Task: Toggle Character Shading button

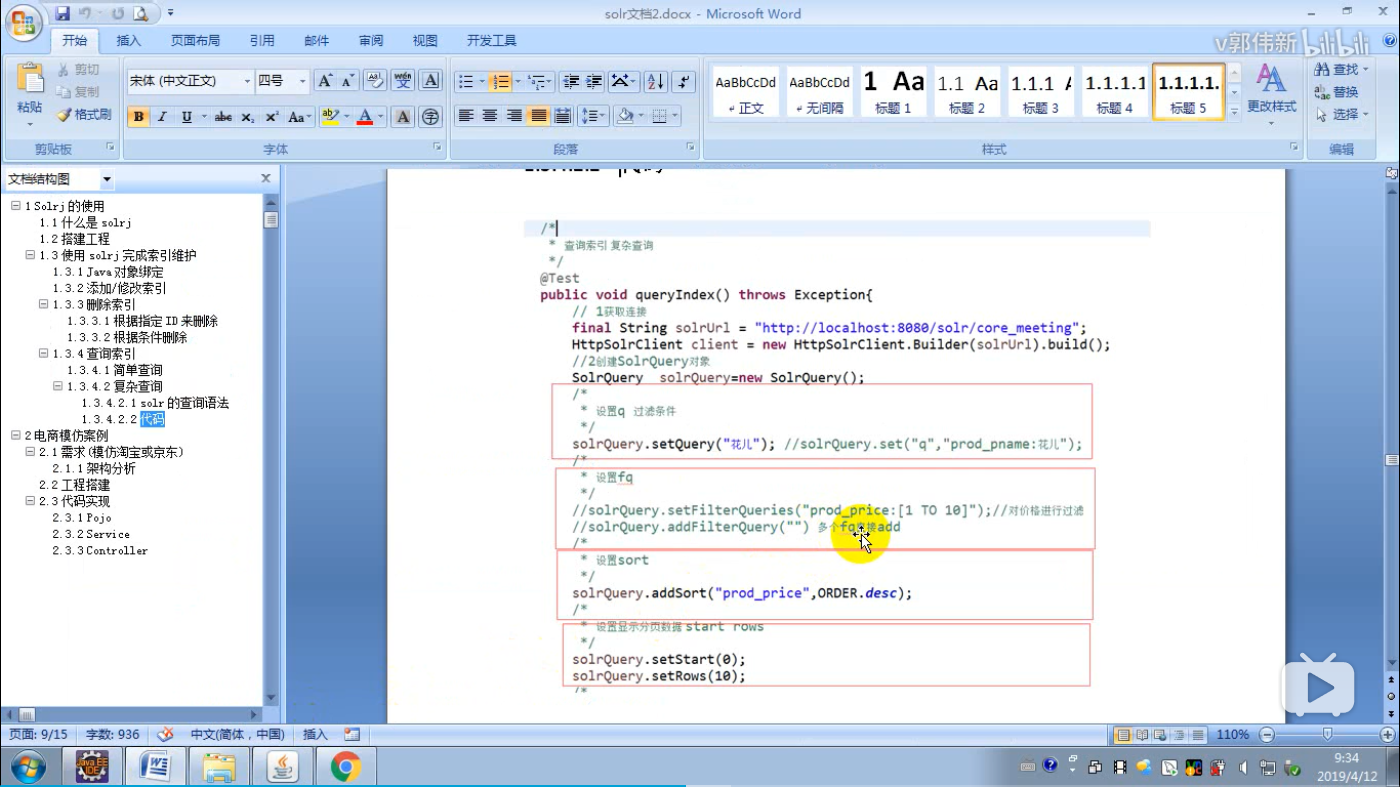Action: (x=403, y=117)
